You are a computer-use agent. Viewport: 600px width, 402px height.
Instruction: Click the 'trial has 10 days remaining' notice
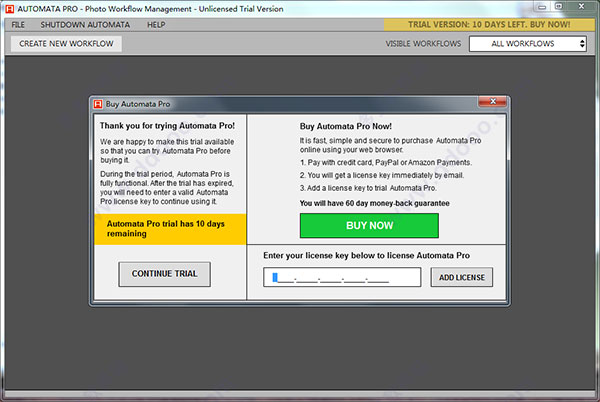pyautogui.click(x=170, y=229)
